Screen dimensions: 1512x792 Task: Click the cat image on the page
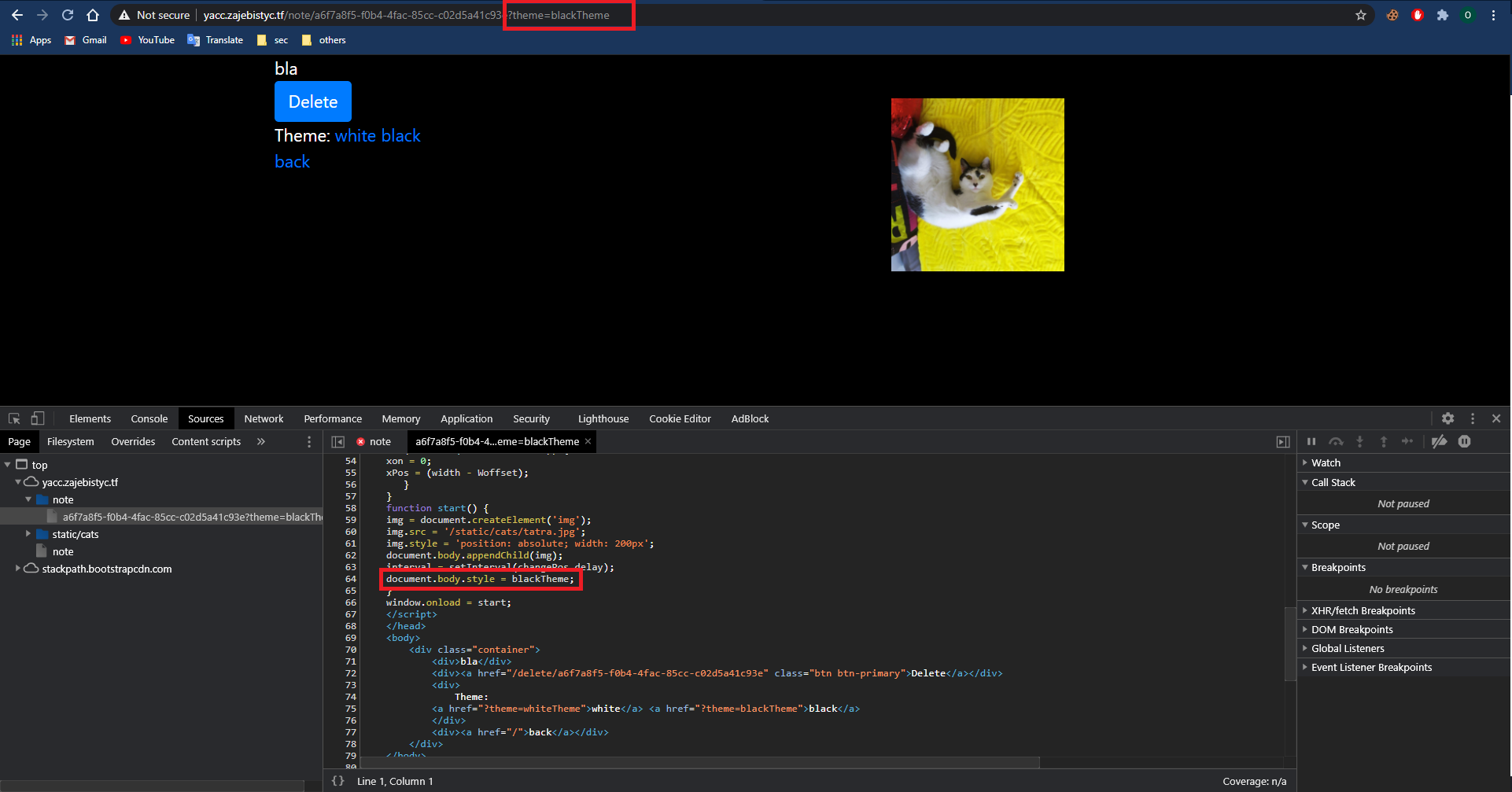(978, 185)
